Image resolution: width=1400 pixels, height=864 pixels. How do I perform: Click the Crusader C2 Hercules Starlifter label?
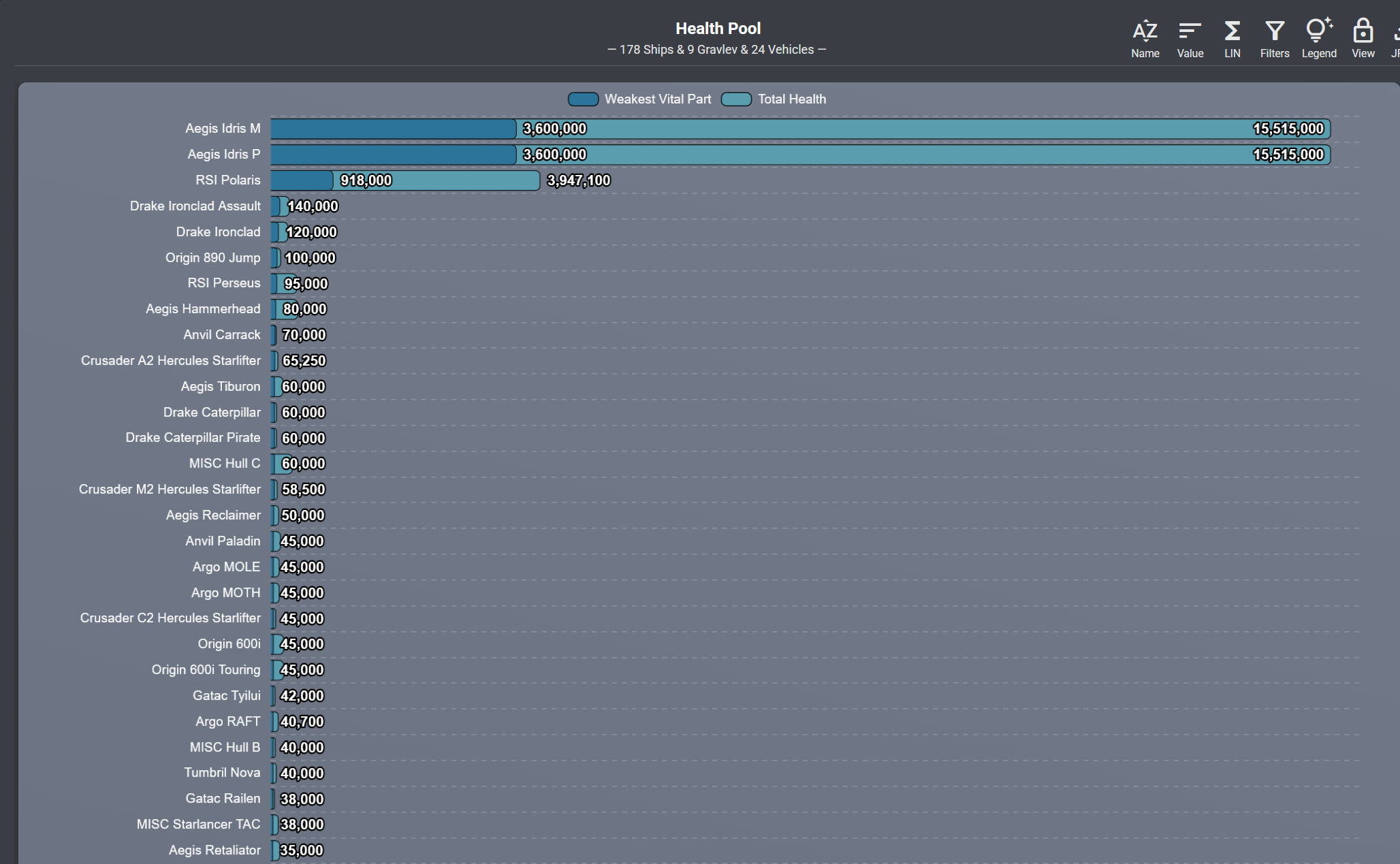170,618
